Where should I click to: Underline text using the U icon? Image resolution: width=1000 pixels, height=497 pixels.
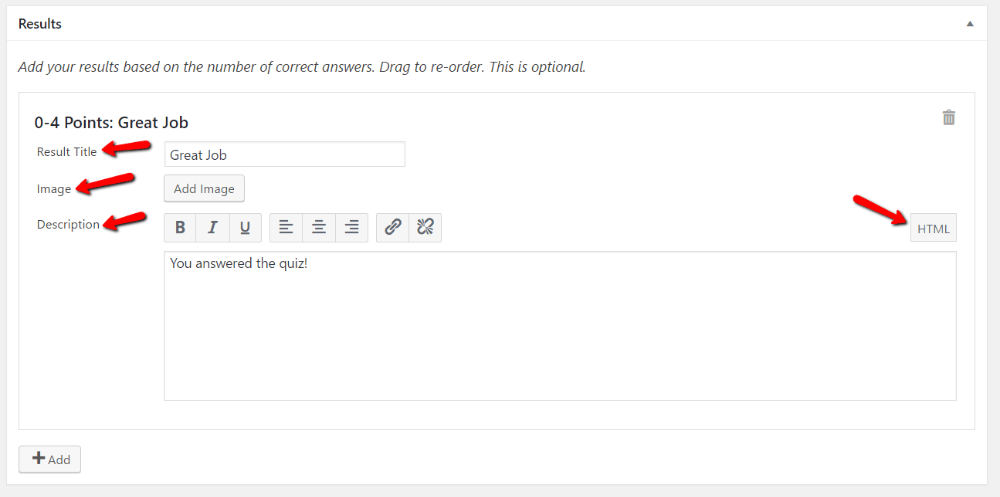tap(245, 228)
